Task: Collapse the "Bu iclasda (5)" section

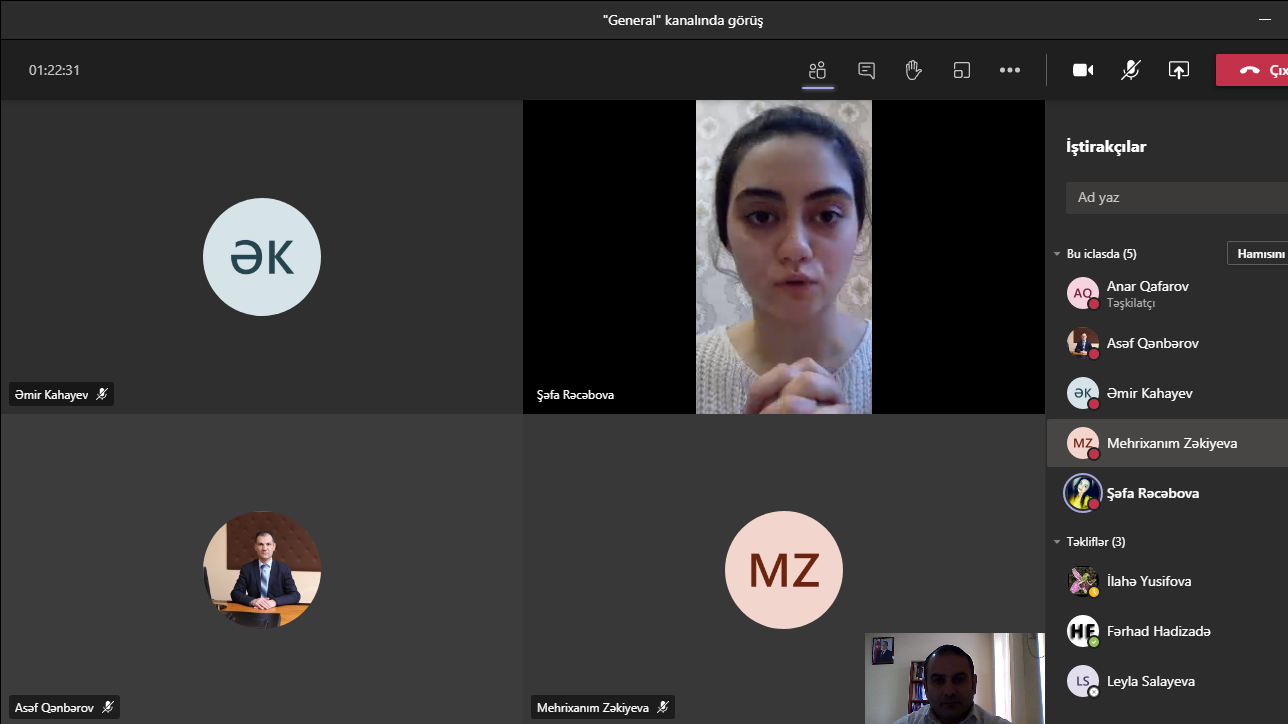Action: click(1057, 254)
